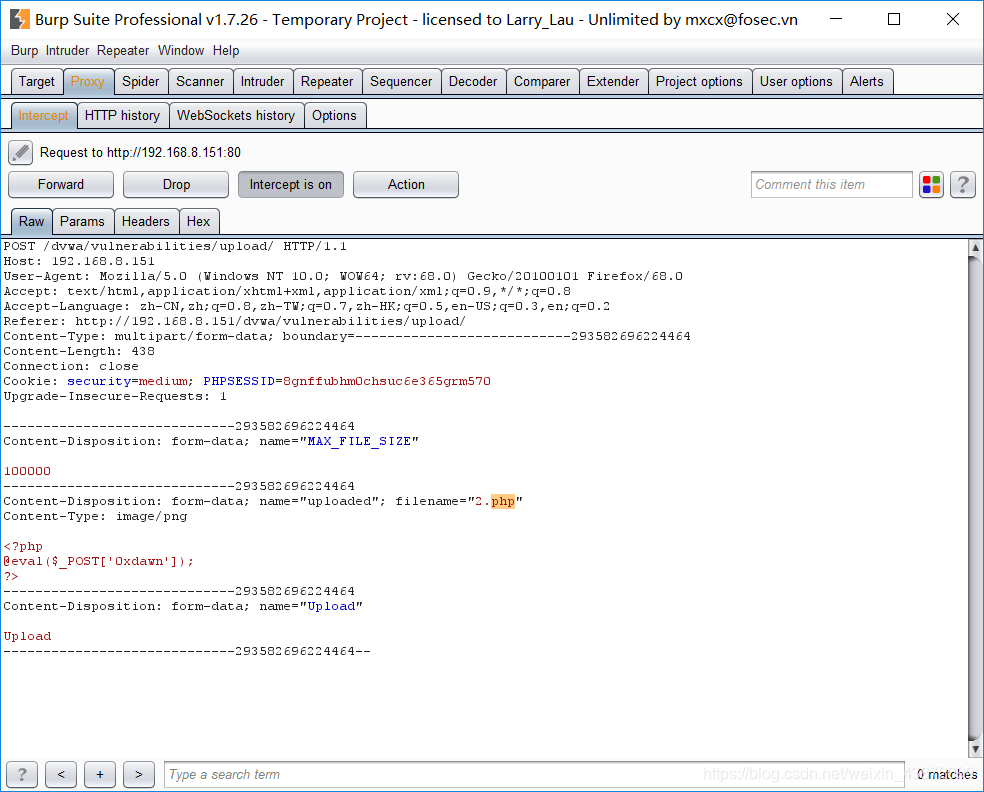Click the User-Agent header line
The height and width of the screenshot is (792, 984).
pos(343,276)
